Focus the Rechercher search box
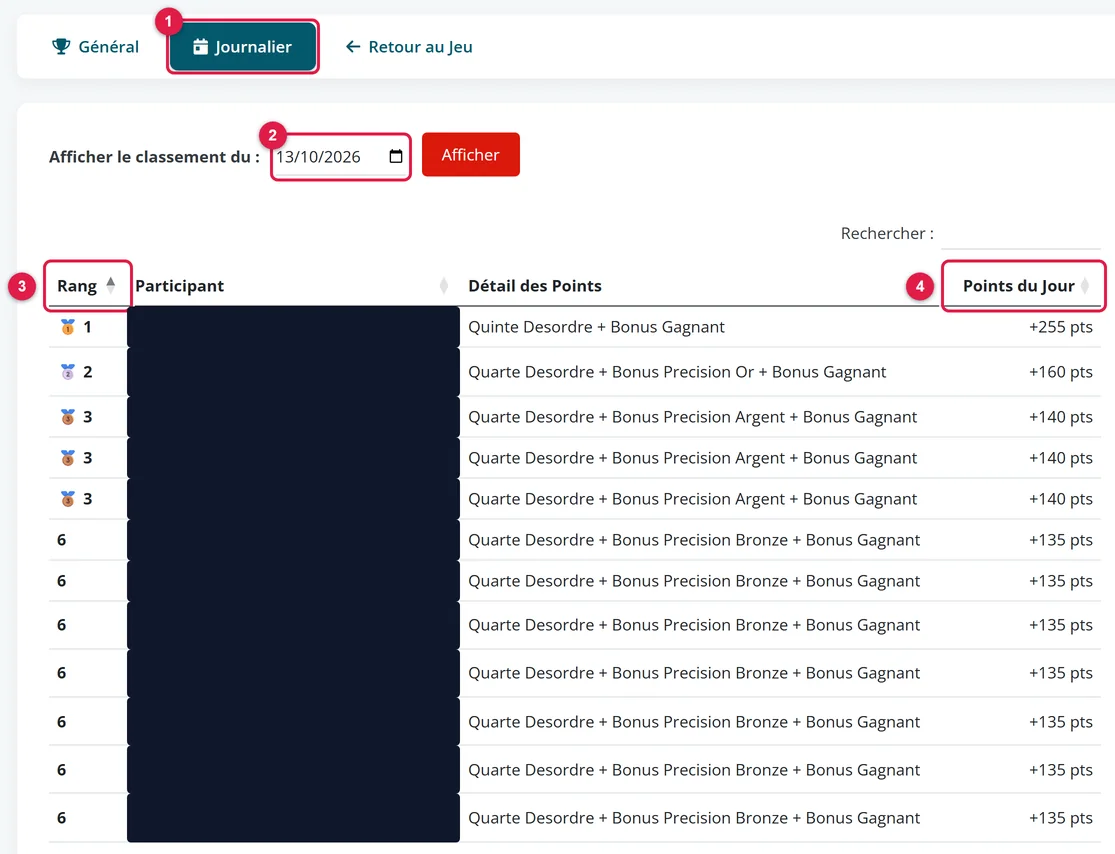 tap(1020, 234)
